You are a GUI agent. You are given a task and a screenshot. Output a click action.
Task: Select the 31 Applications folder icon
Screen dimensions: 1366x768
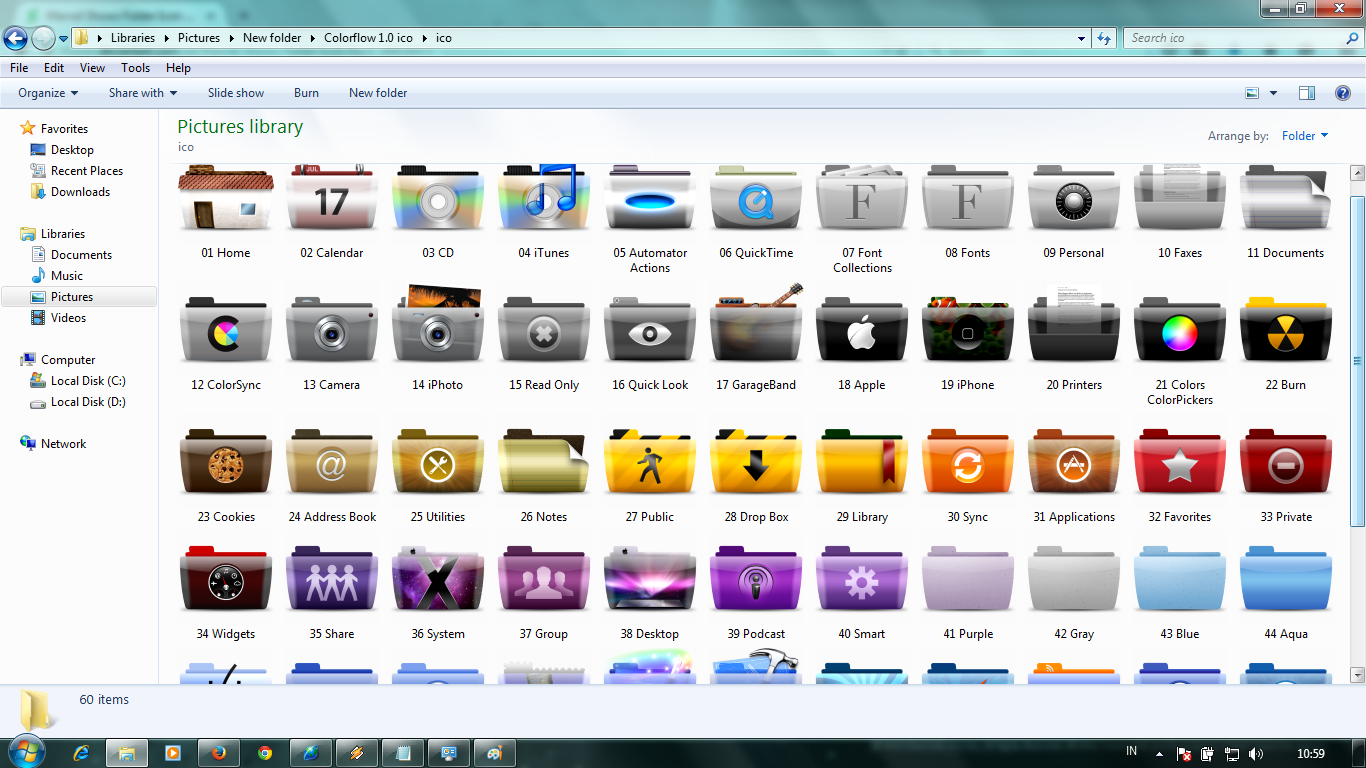click(x=1074, y=463)
